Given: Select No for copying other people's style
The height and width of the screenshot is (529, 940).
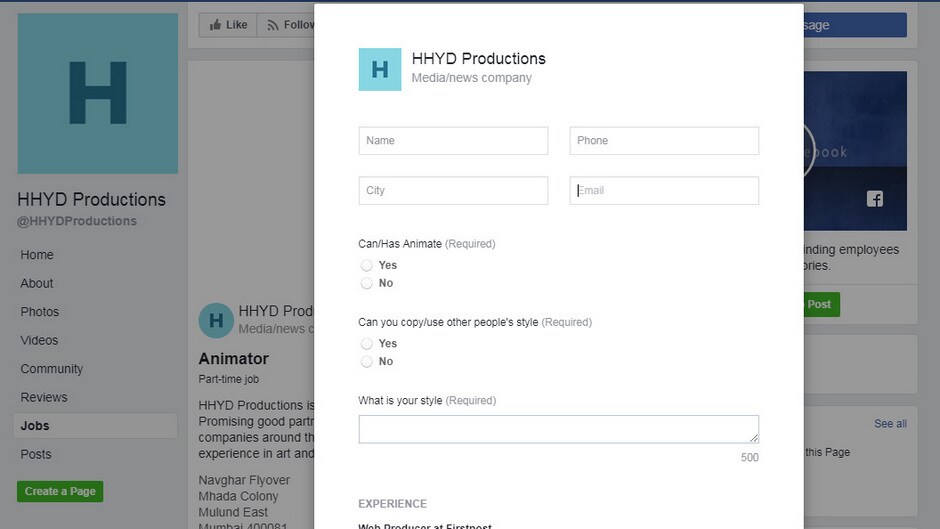Looking at the screenshot, I should [366, 362].
